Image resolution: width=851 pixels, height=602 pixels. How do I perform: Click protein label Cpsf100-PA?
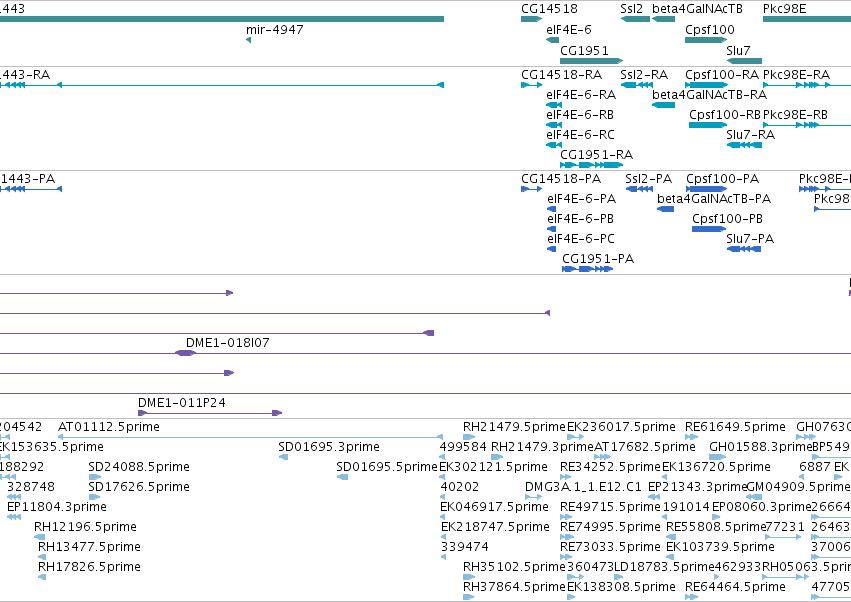723,179
